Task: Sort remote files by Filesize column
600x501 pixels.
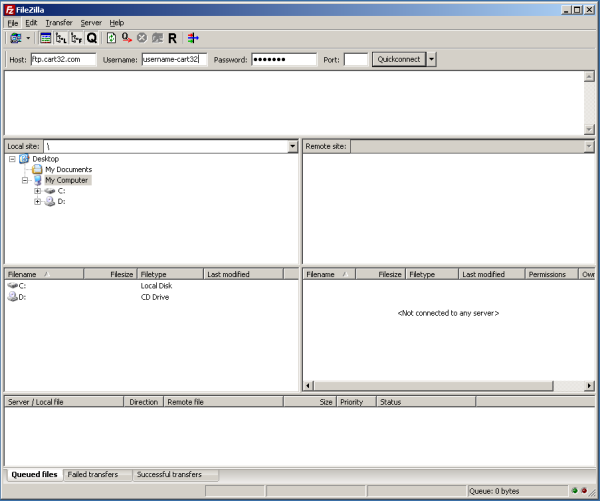Action: point(380,274)
